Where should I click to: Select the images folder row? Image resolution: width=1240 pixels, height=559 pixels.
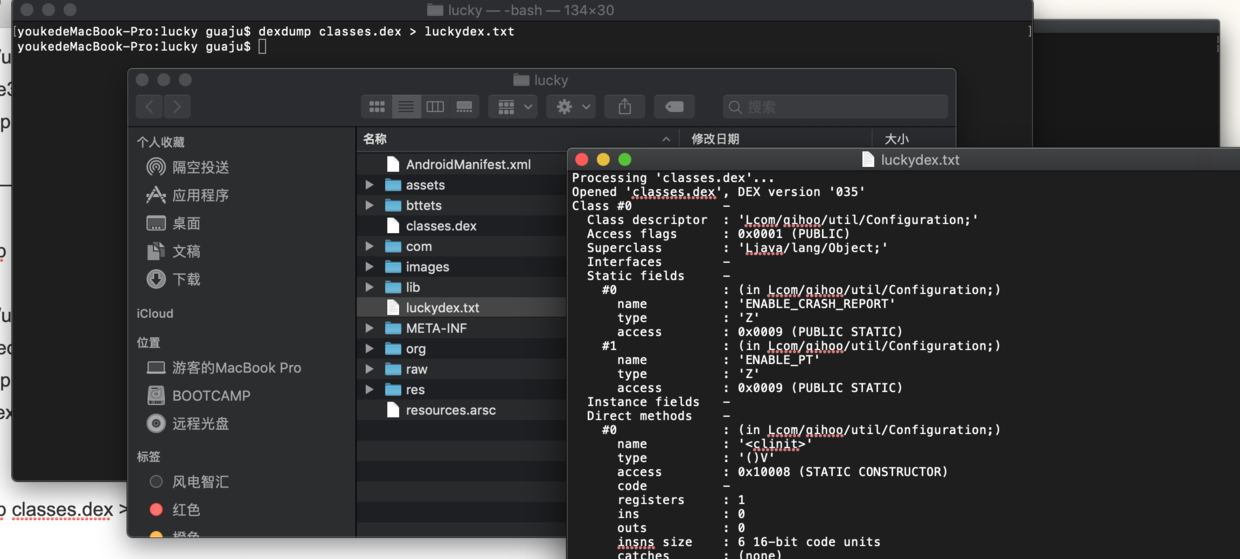coord(462,267)
